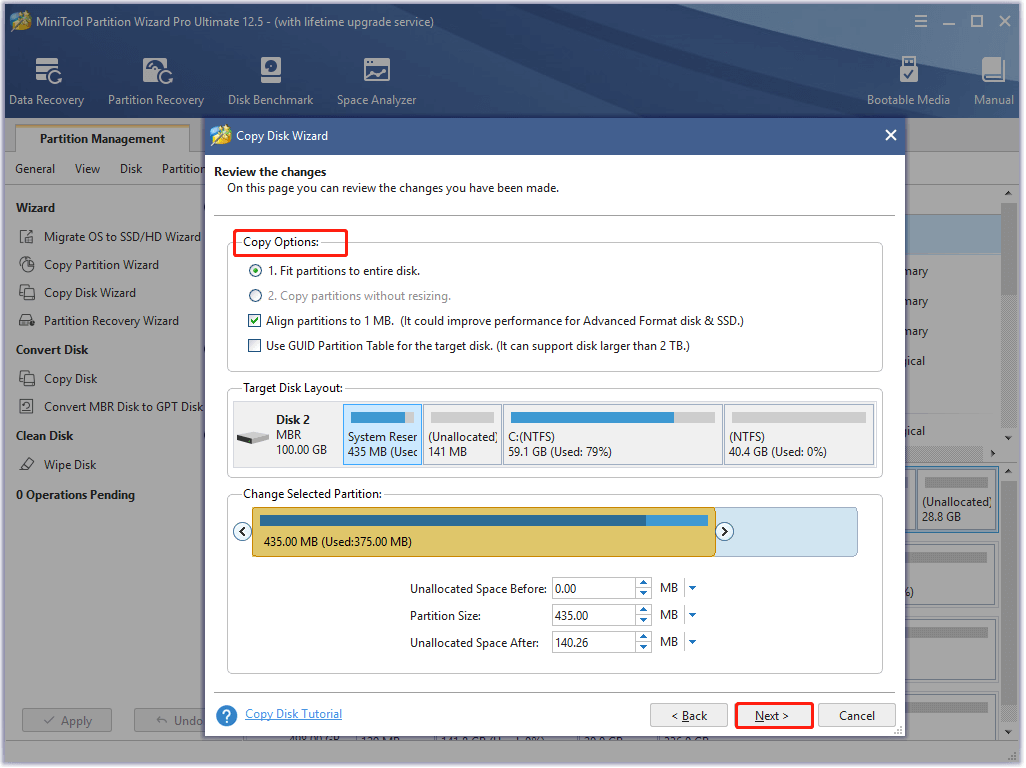Open the General menu
The width and height of the screenshot is (1026, 768).
click(x=35, y=169)
